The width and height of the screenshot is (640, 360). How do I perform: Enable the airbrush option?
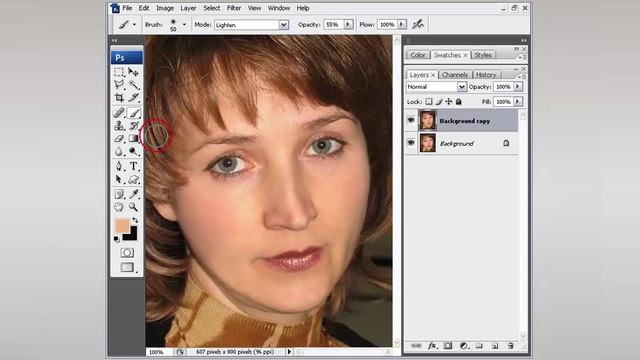point(418,24)
